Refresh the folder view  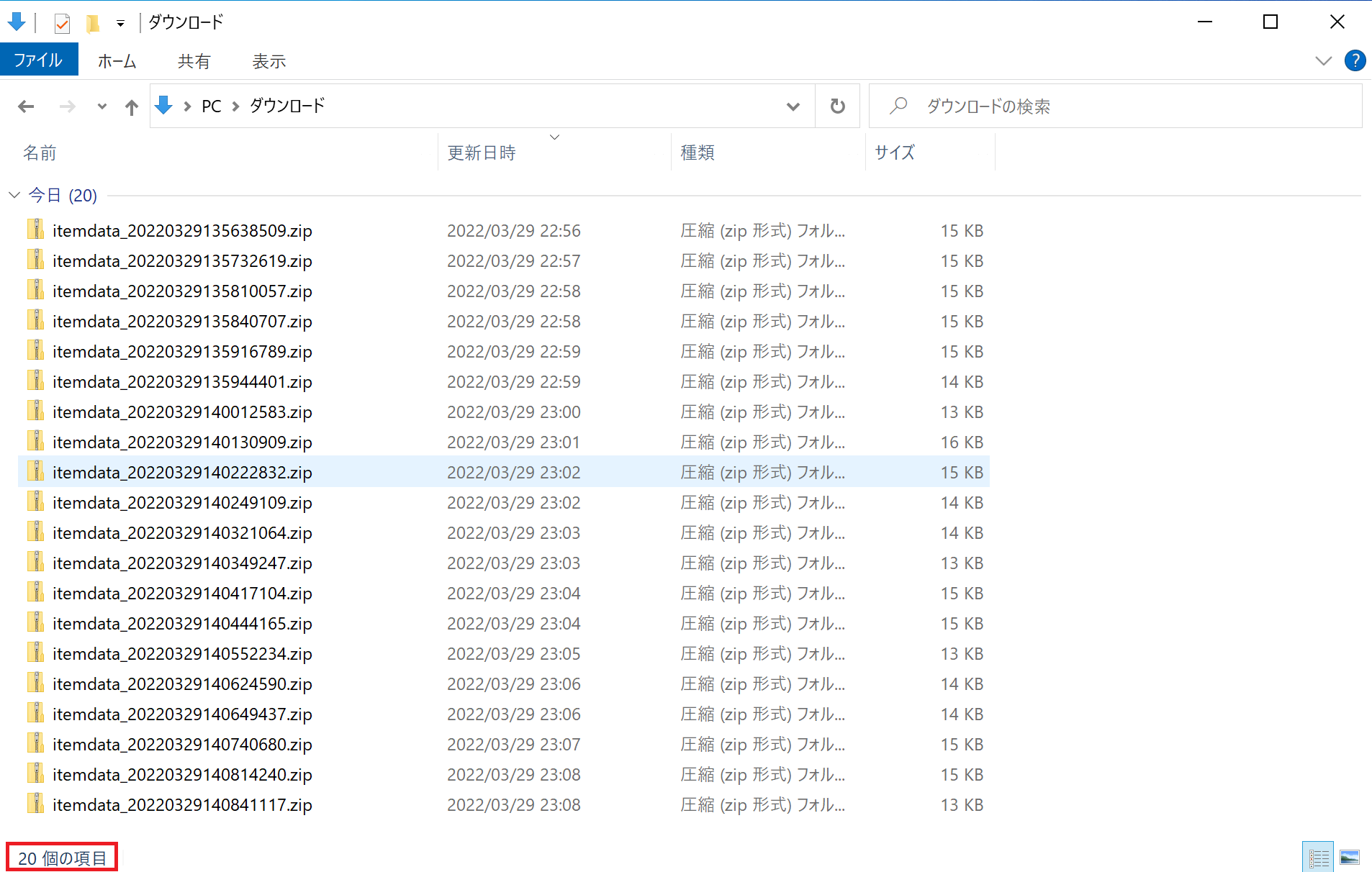pos(838,106)
